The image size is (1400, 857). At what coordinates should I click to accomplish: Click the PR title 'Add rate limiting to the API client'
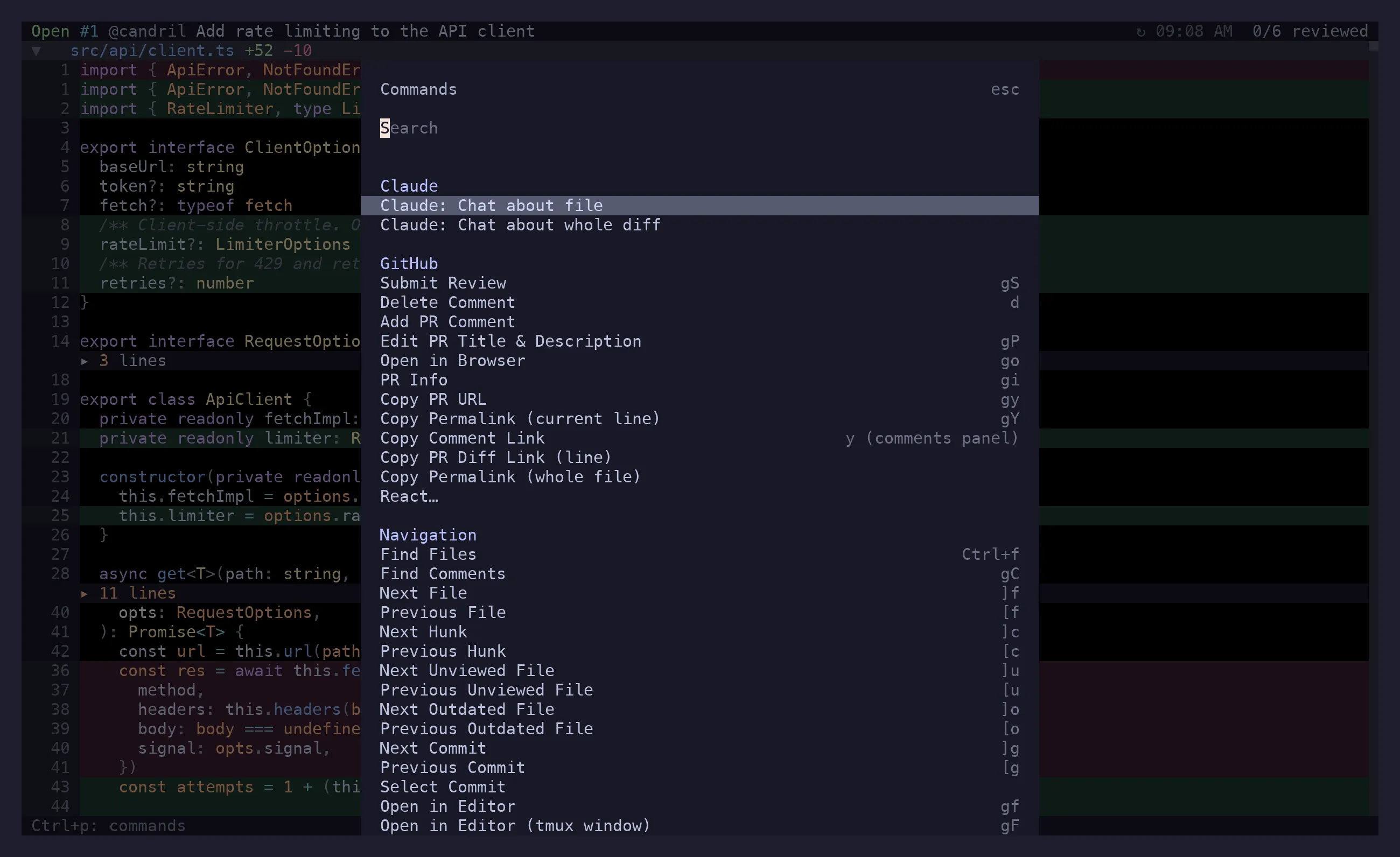point(365,31)
